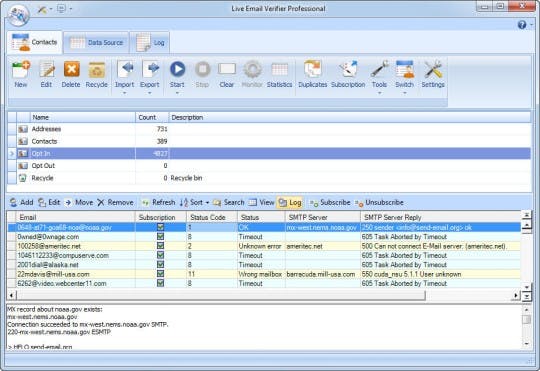Click the log pane vertical scrollbar thumb
The image size is (540, 371).
click(526, 320)
